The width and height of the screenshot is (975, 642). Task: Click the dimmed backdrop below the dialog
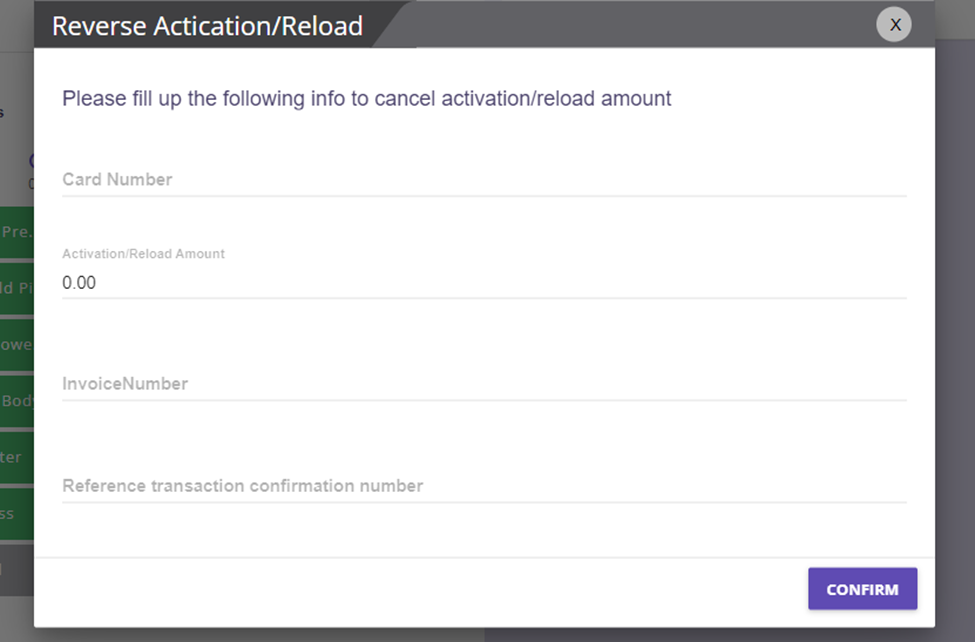point(485,635)
